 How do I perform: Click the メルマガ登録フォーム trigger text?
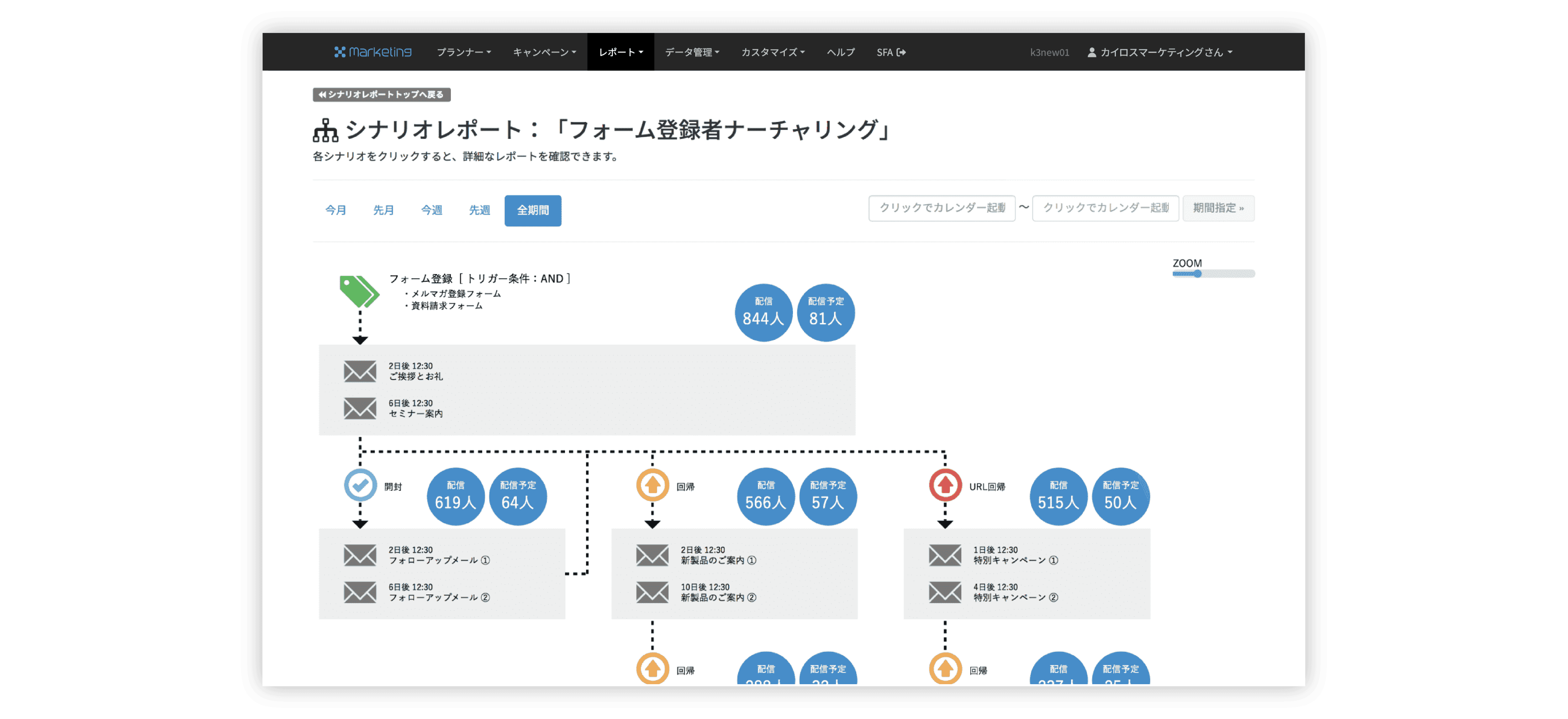pos(455,293)
